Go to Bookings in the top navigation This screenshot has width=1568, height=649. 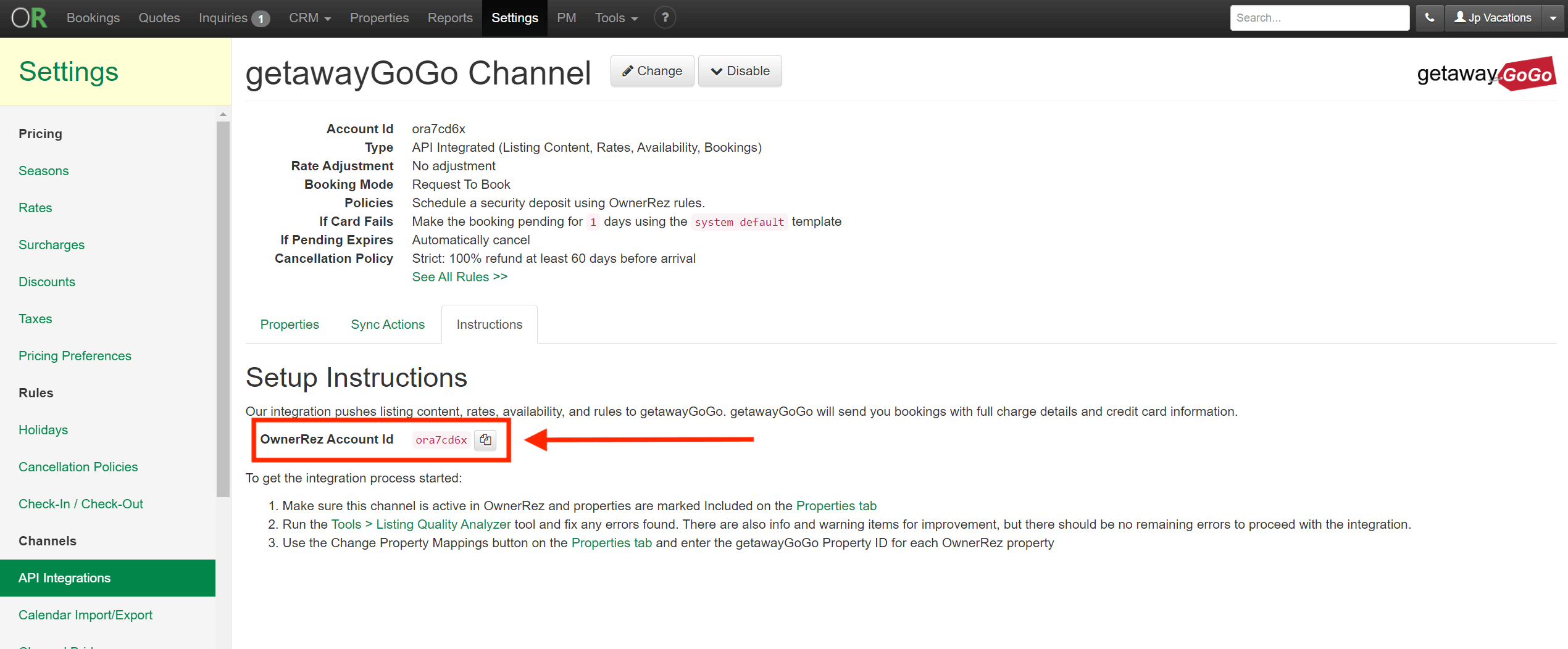point(93,18)
